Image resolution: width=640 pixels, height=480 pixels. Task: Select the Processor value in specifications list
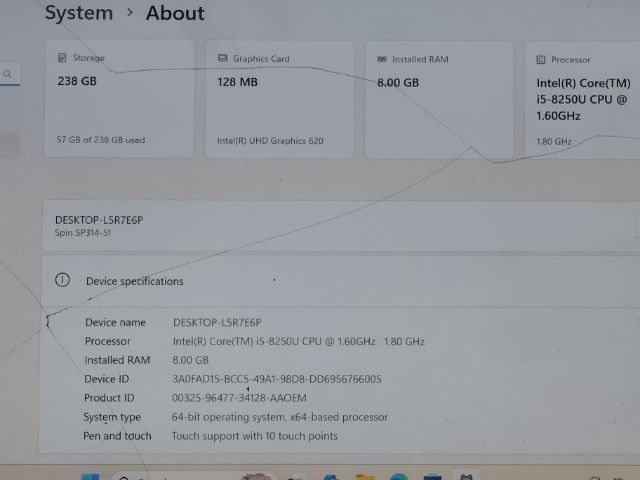pyautogui.click(x=299, y=341)
